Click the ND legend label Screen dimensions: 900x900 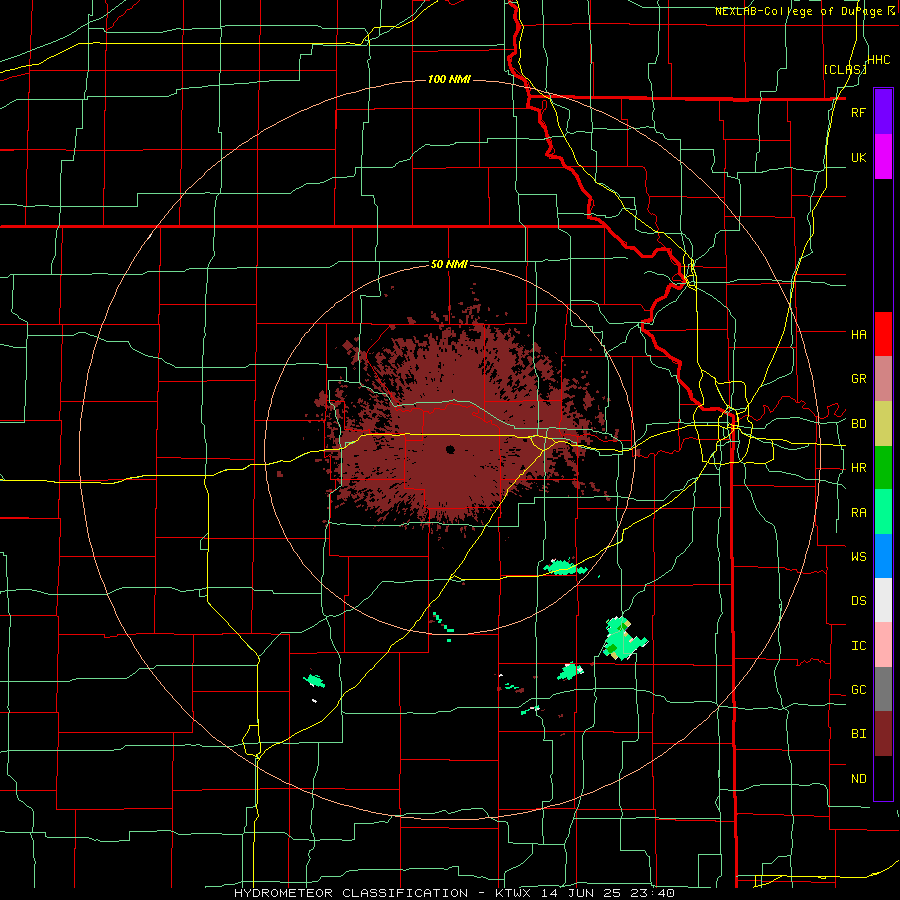[858, 779]
